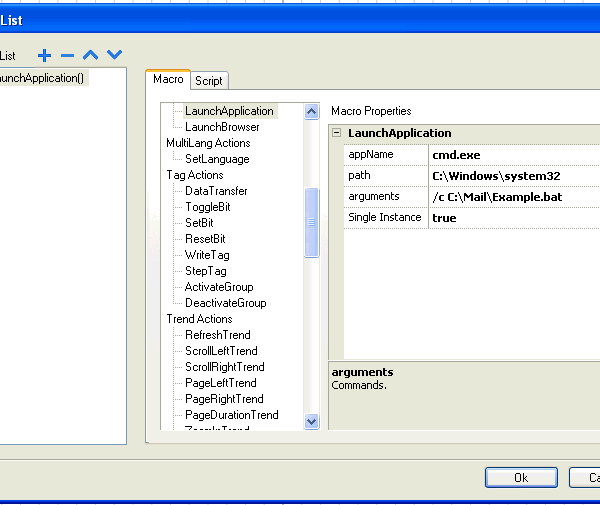Screen dimensions: 600x505
Task: Collapse the LaunchApplication property group
Action: click(x=337, y=133)
